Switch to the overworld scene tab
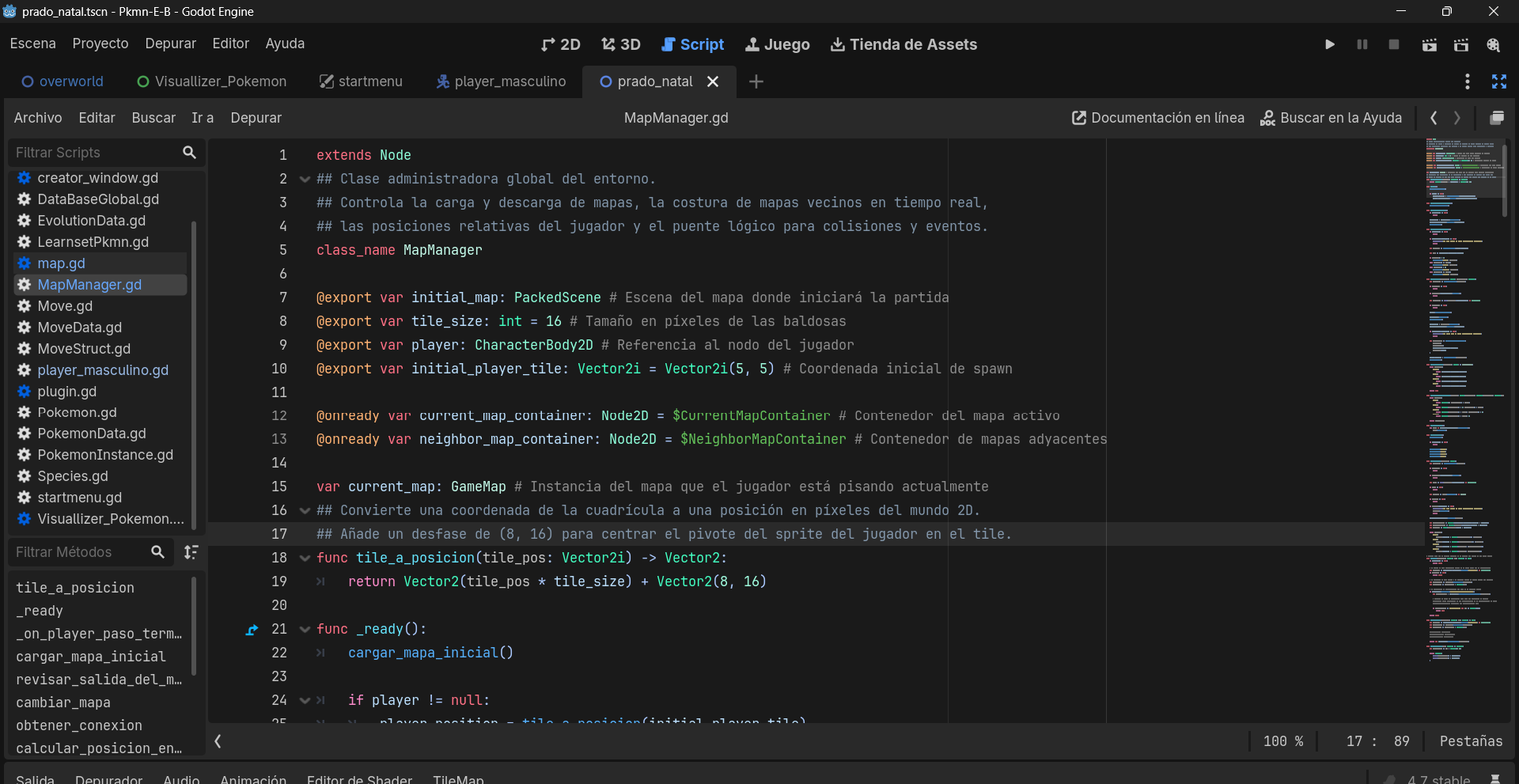Viewport: 1519px width, 784px height. click(x=63, y=81)
